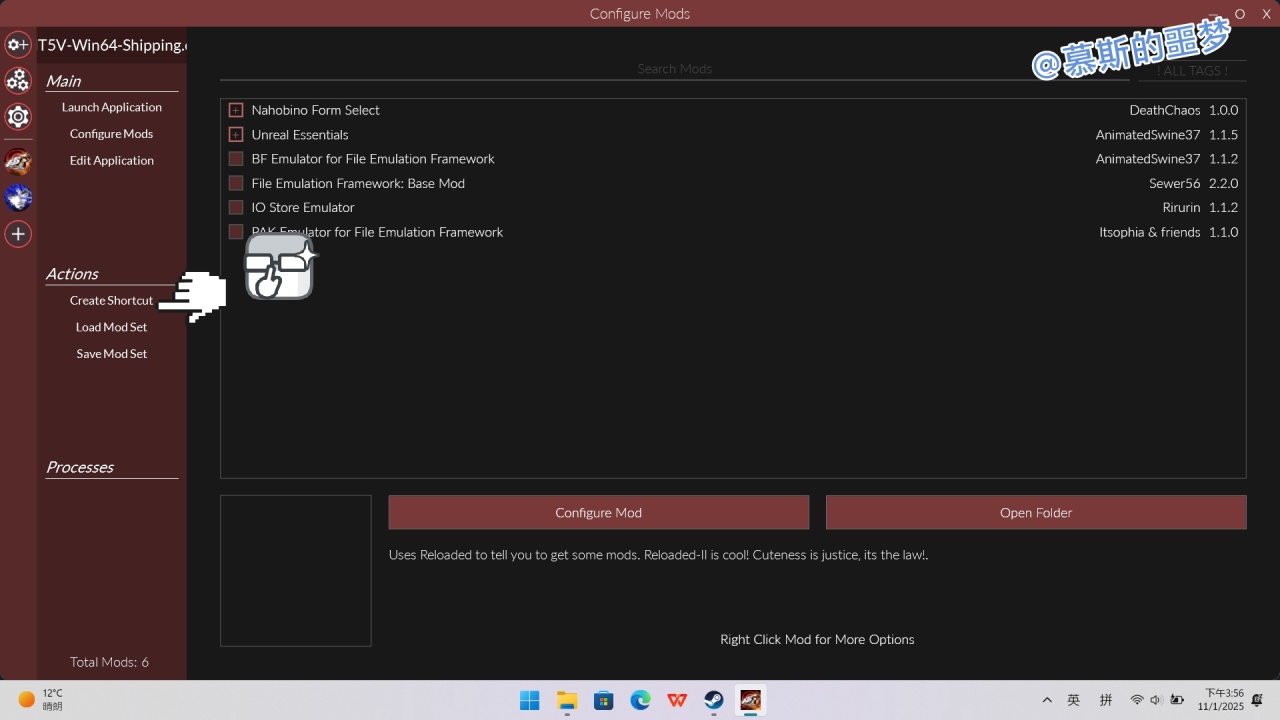This screenshot has width=1280, height=720.
Task: Click the Open Folder button
Action: [x=1036, y=512]
